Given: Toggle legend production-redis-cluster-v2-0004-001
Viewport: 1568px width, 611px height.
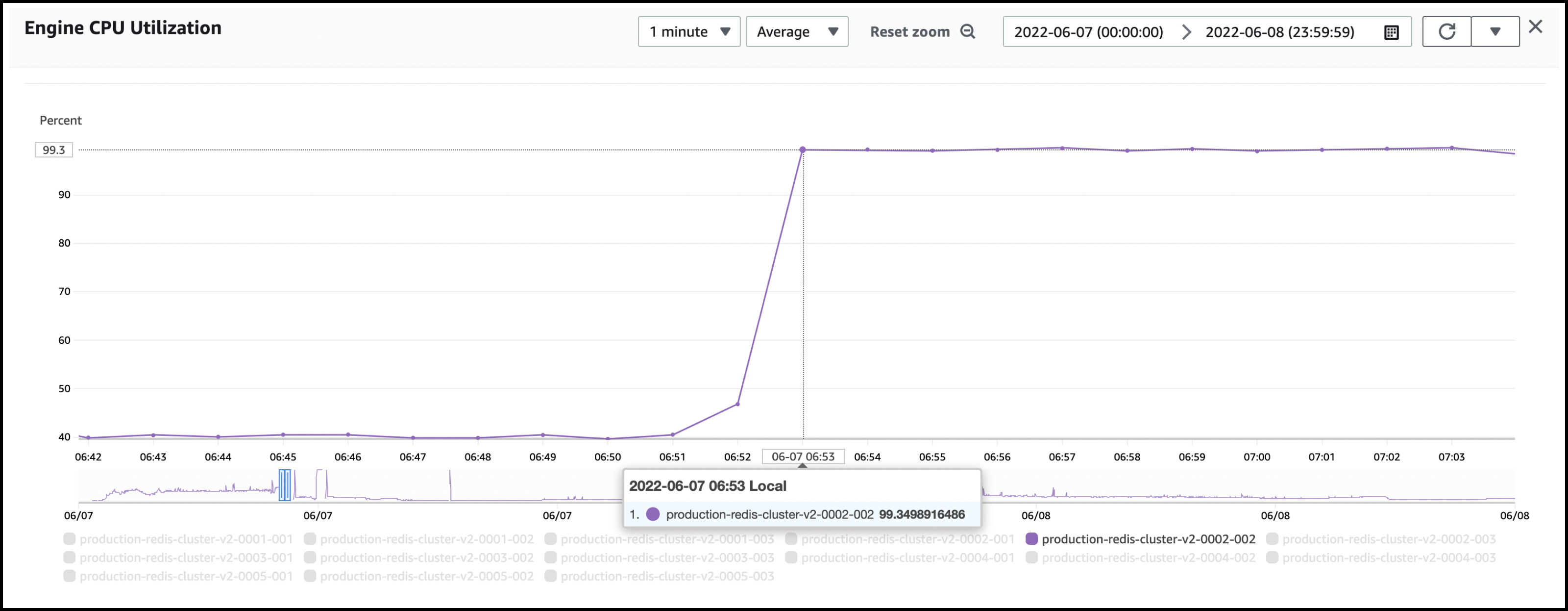Looking at the screenshot, I should (x=900, y=558).
